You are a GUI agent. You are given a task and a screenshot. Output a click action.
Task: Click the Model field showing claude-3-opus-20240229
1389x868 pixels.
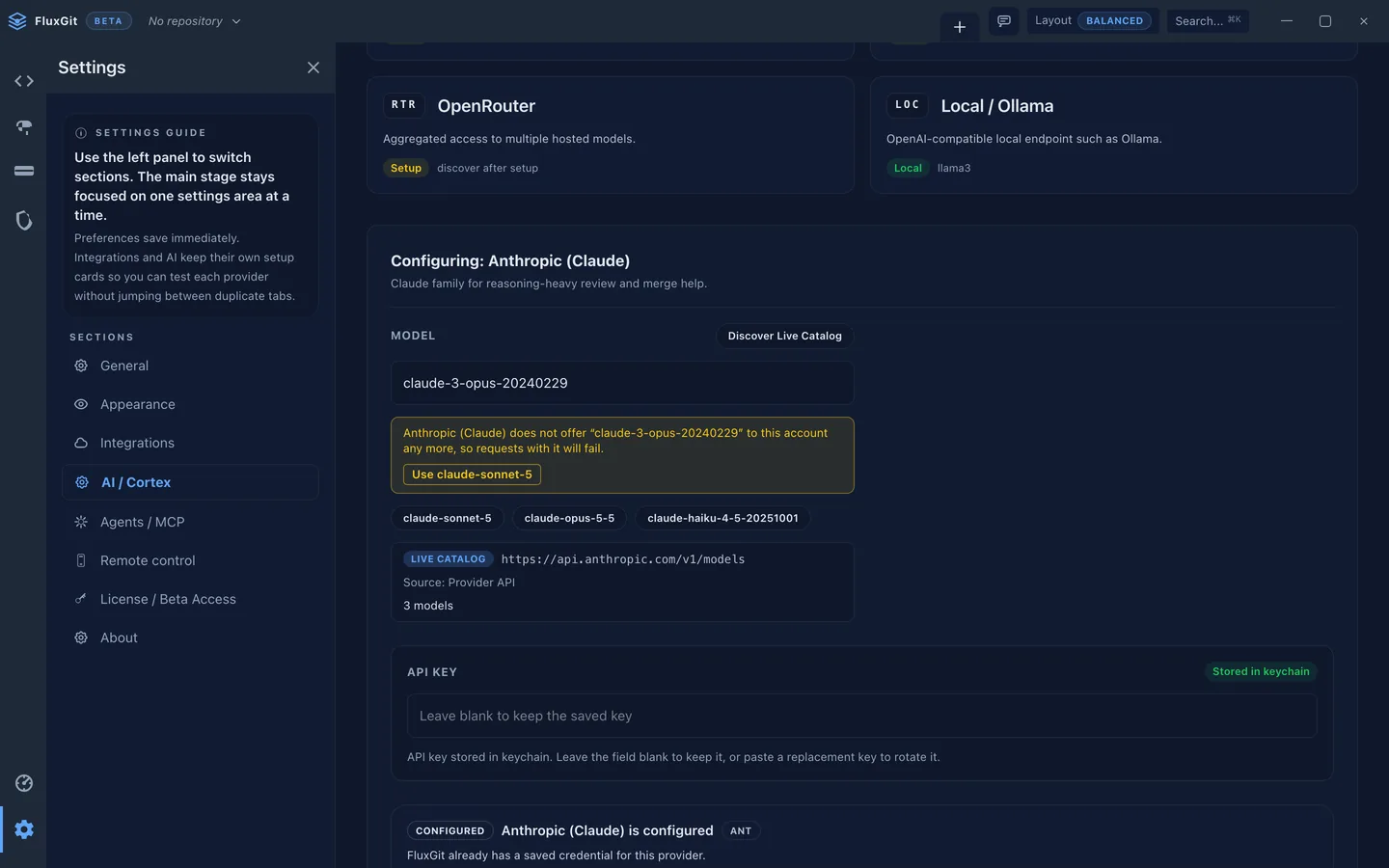[622, 383]
